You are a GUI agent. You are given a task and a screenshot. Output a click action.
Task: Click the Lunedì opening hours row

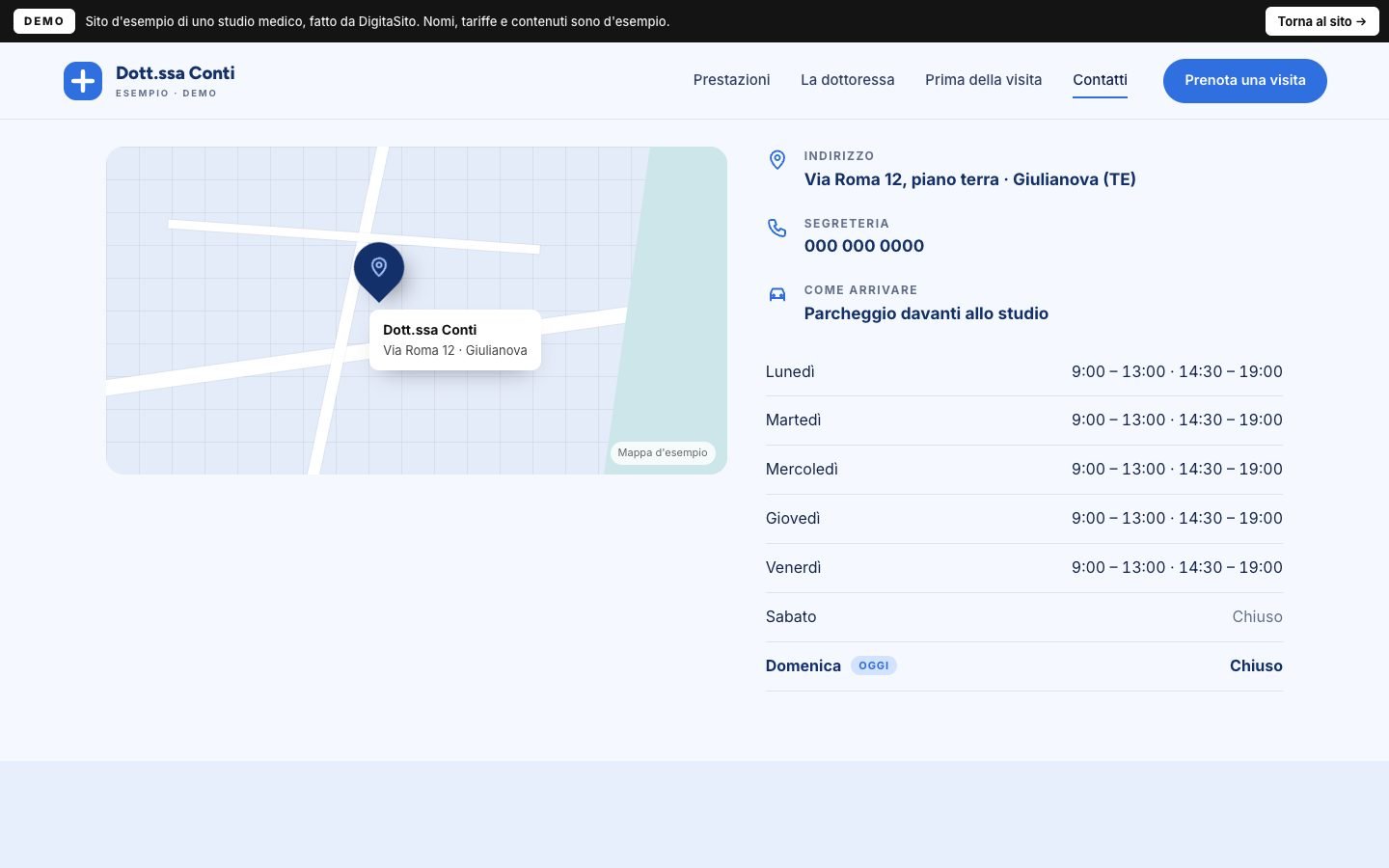(1024, 371)
